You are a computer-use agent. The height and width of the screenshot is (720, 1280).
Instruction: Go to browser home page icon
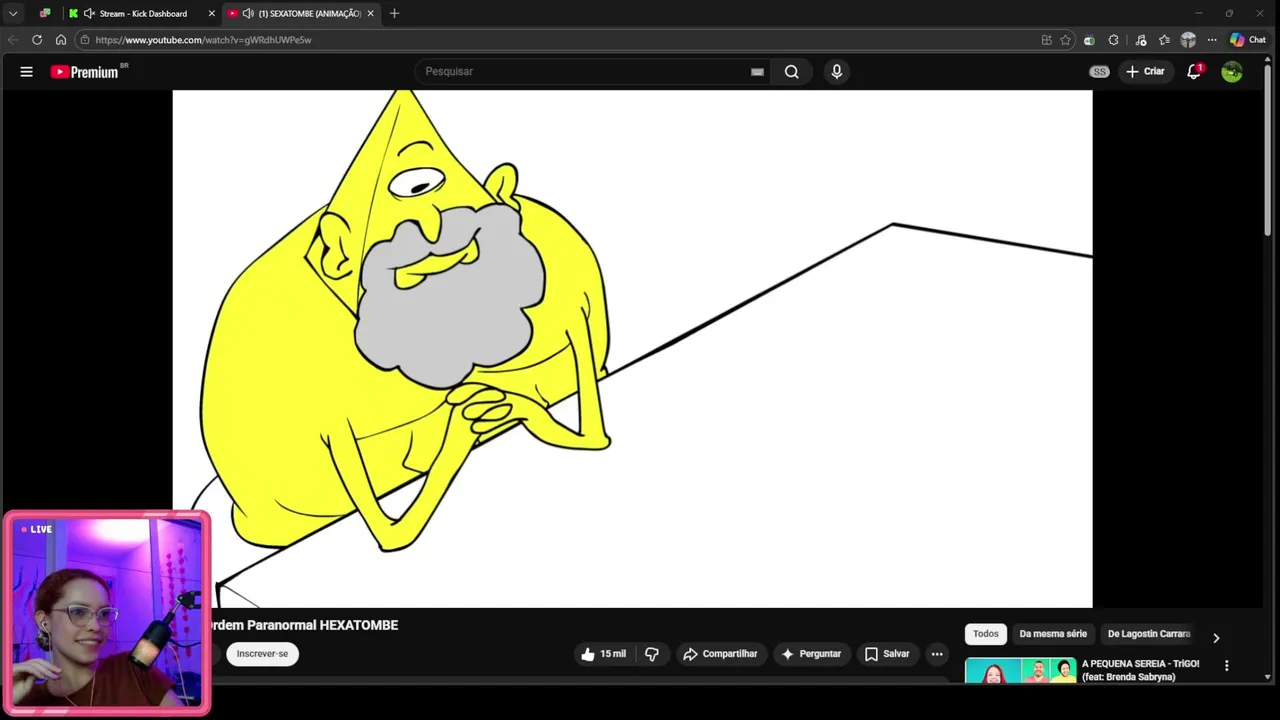[x=61, y=40]
